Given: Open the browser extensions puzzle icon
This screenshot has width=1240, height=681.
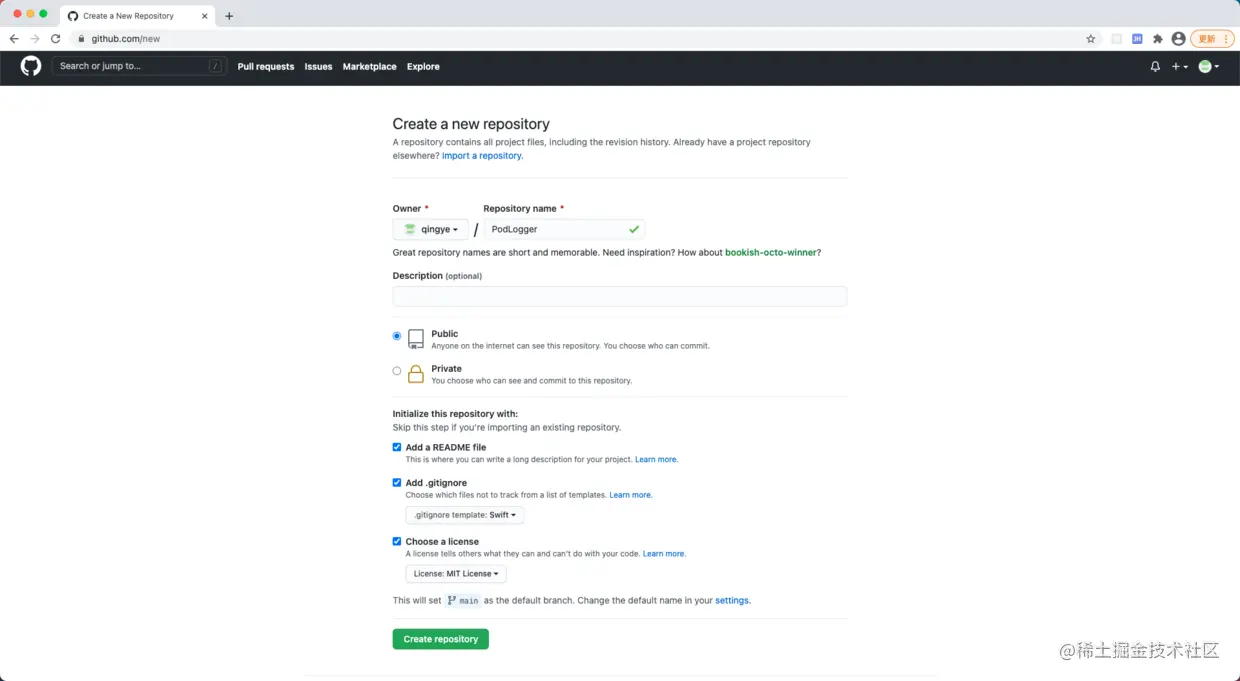Looking at the screenshot, I should (x=1158, y=39).
